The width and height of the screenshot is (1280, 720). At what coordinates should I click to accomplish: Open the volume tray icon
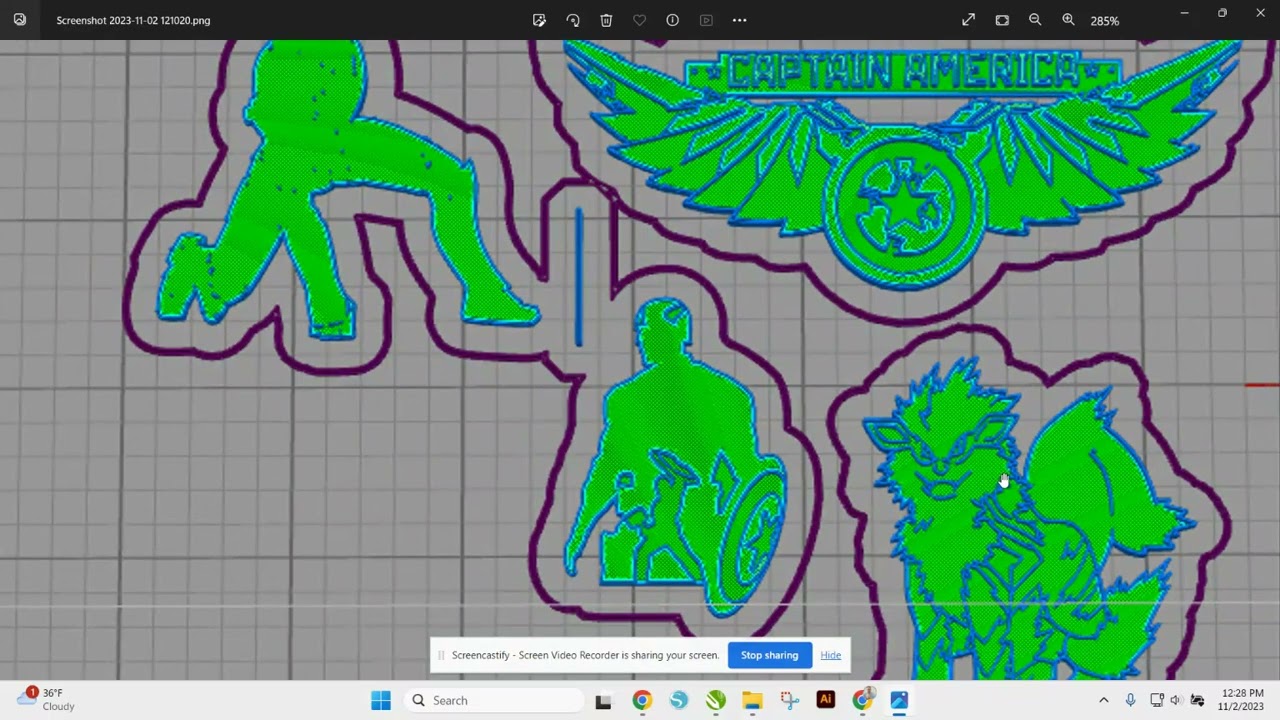tap(1176, 700)
